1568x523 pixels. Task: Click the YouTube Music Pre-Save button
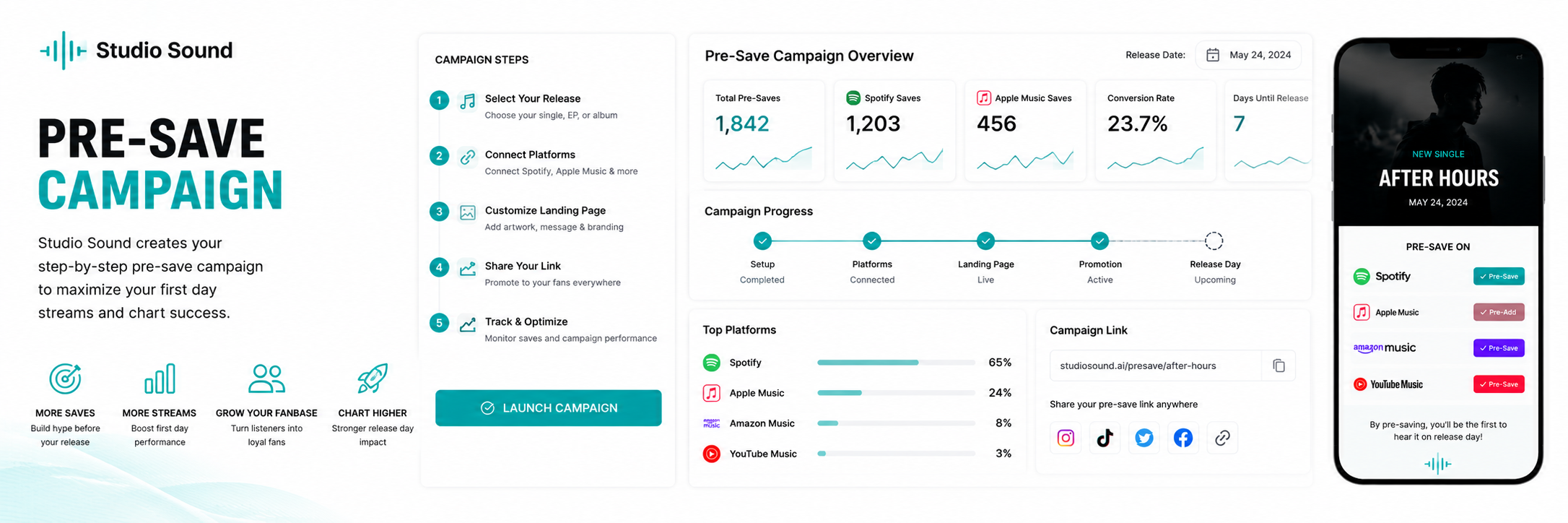(x=1499, y=384)
